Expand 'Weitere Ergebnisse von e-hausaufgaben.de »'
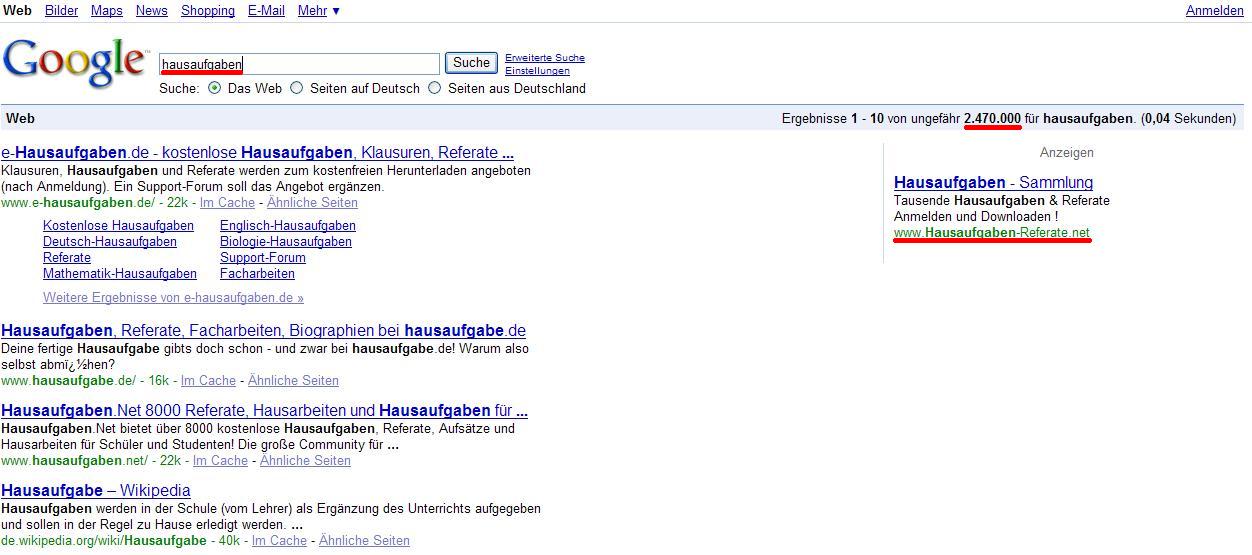Viewport: 1252px width, 555px height. (173, 297)
